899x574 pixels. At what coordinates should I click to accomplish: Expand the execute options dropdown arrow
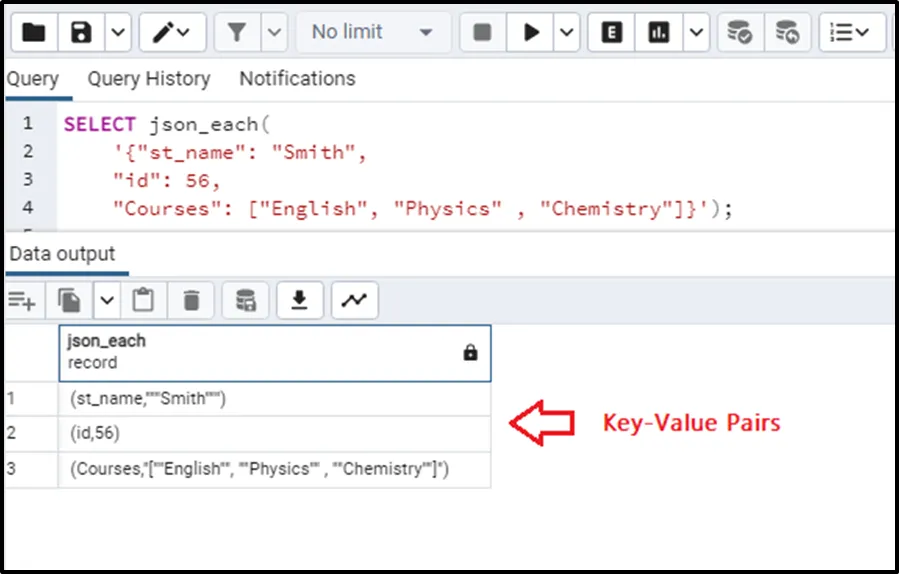(x=566, y=32)
